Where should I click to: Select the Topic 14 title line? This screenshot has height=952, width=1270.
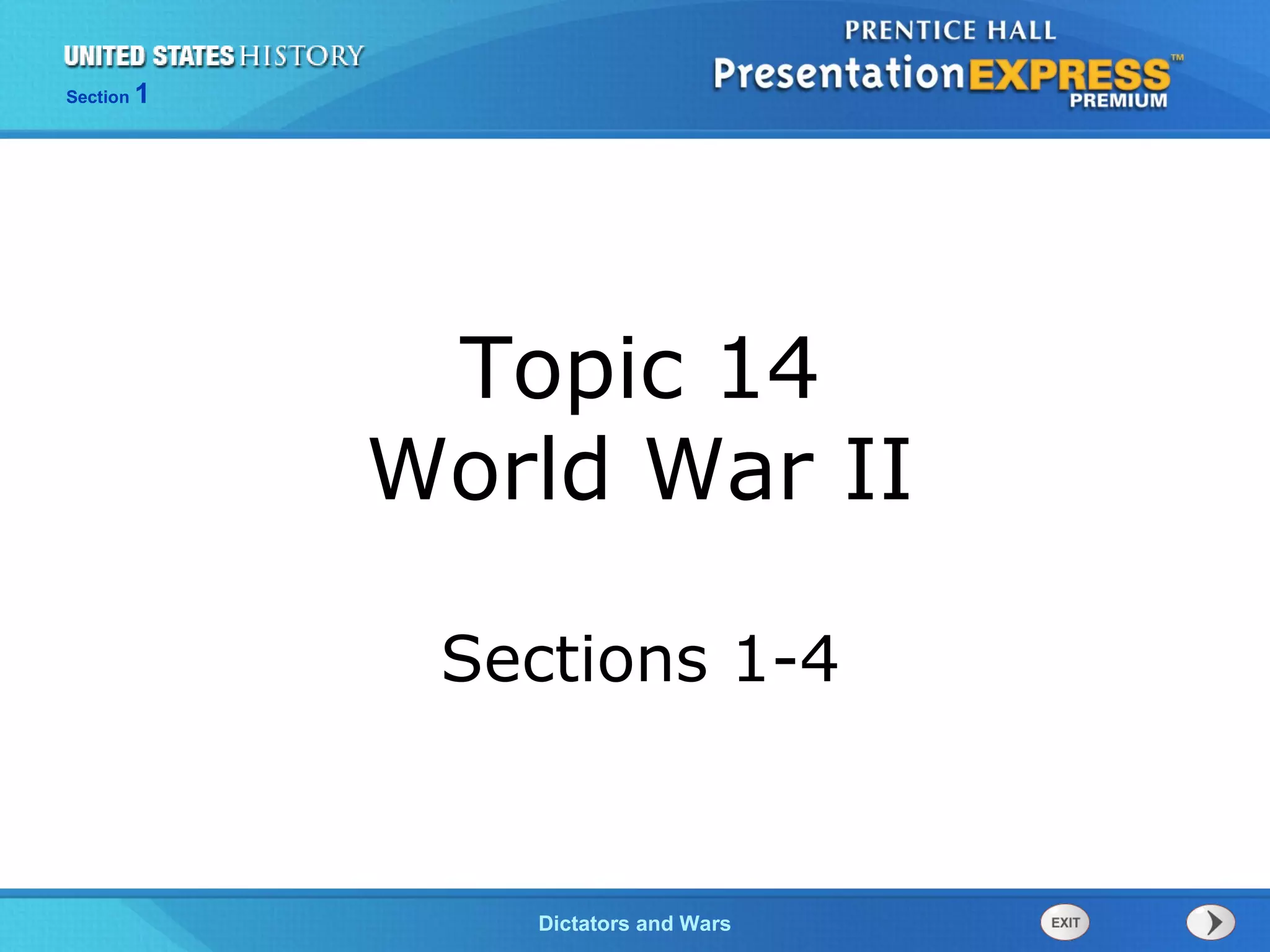click(x=638, y=367)
